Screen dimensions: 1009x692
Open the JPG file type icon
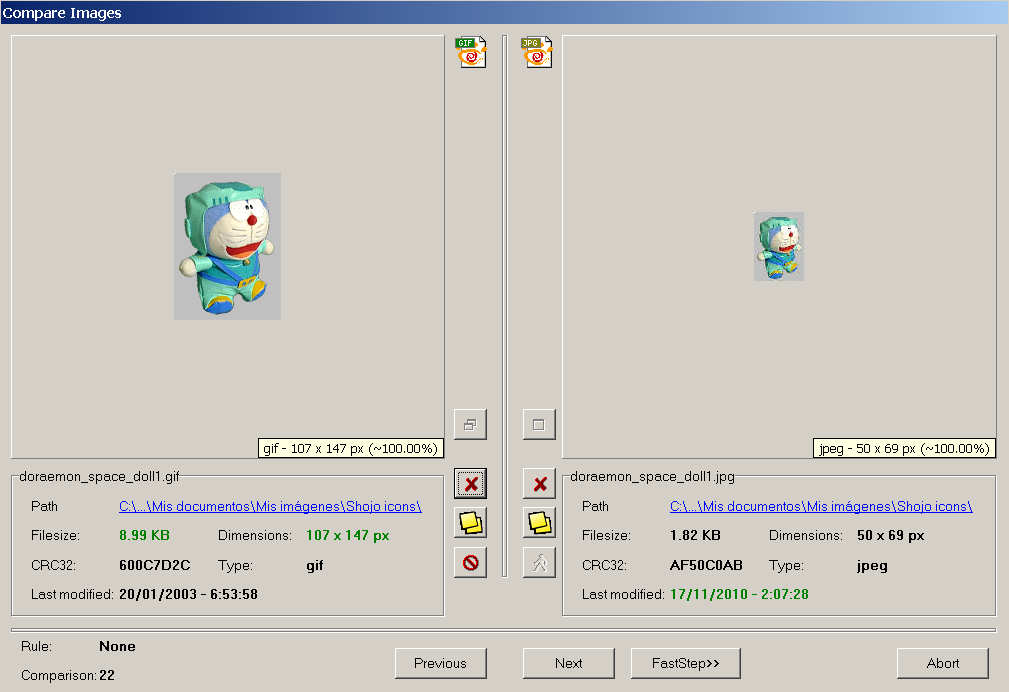point(537,52)
